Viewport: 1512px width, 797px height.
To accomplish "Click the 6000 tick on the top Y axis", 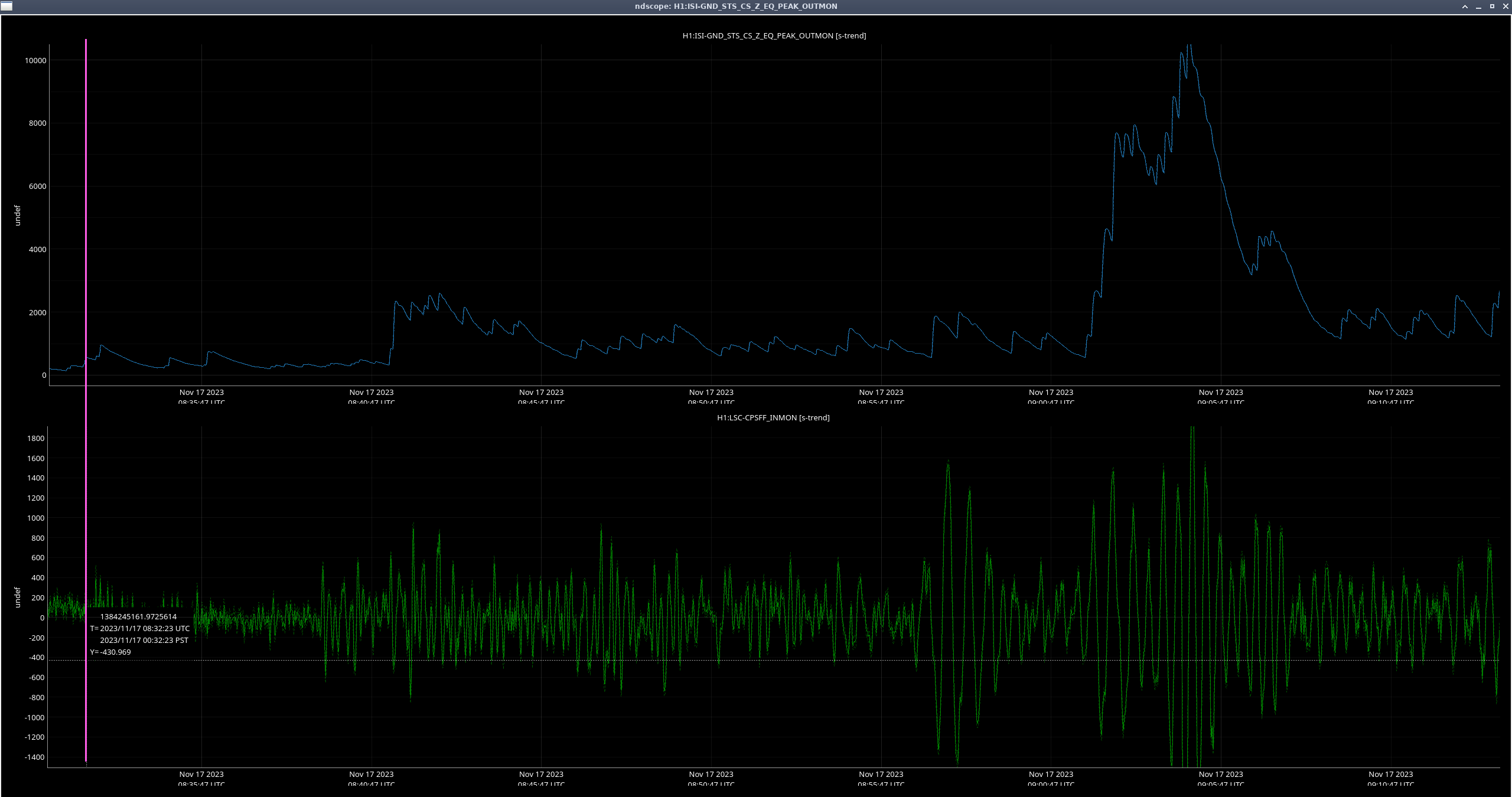I will click(x=38, y=186).
